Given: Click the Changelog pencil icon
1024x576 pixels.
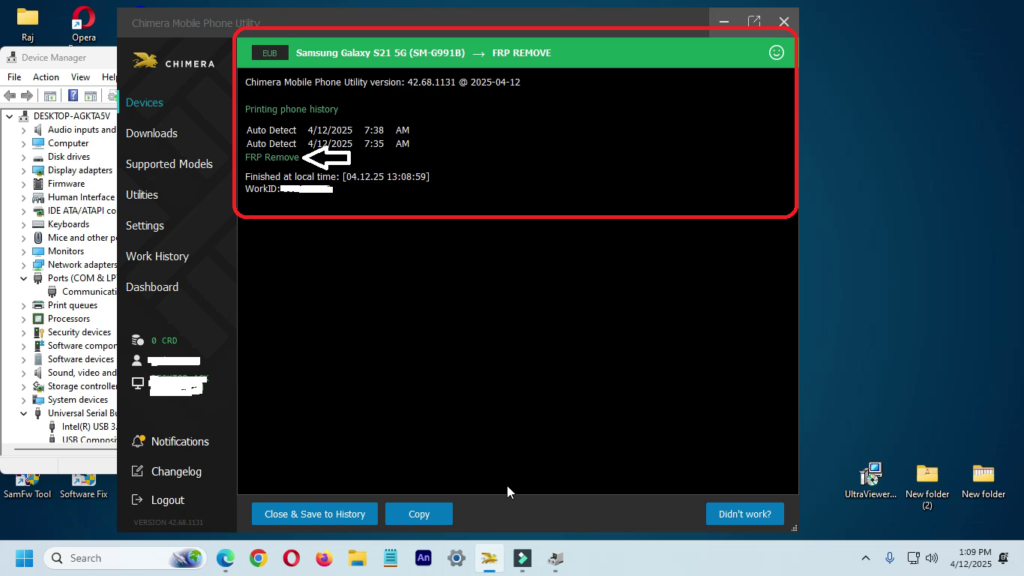Looking at the screenshot, I should point(137,471).
